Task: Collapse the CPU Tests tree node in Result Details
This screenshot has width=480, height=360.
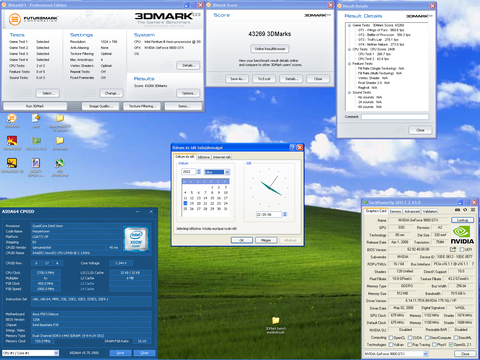Action: [x=349, y=49]
